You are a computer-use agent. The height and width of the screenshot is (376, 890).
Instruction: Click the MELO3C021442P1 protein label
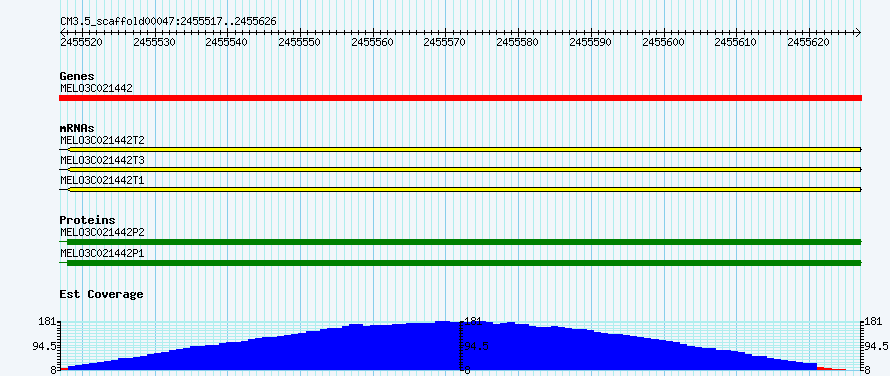point(103,253)
